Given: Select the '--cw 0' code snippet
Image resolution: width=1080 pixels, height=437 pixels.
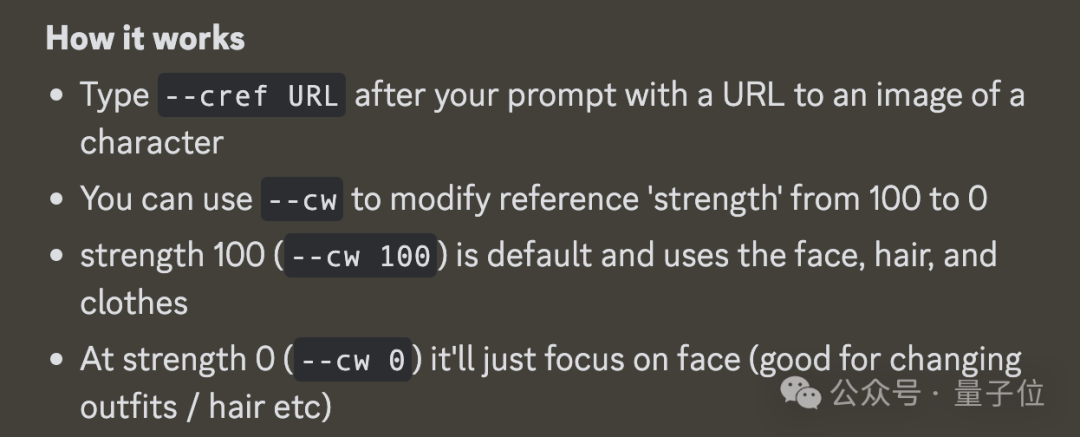Looking at the screenshot, I should pos(353,360).
